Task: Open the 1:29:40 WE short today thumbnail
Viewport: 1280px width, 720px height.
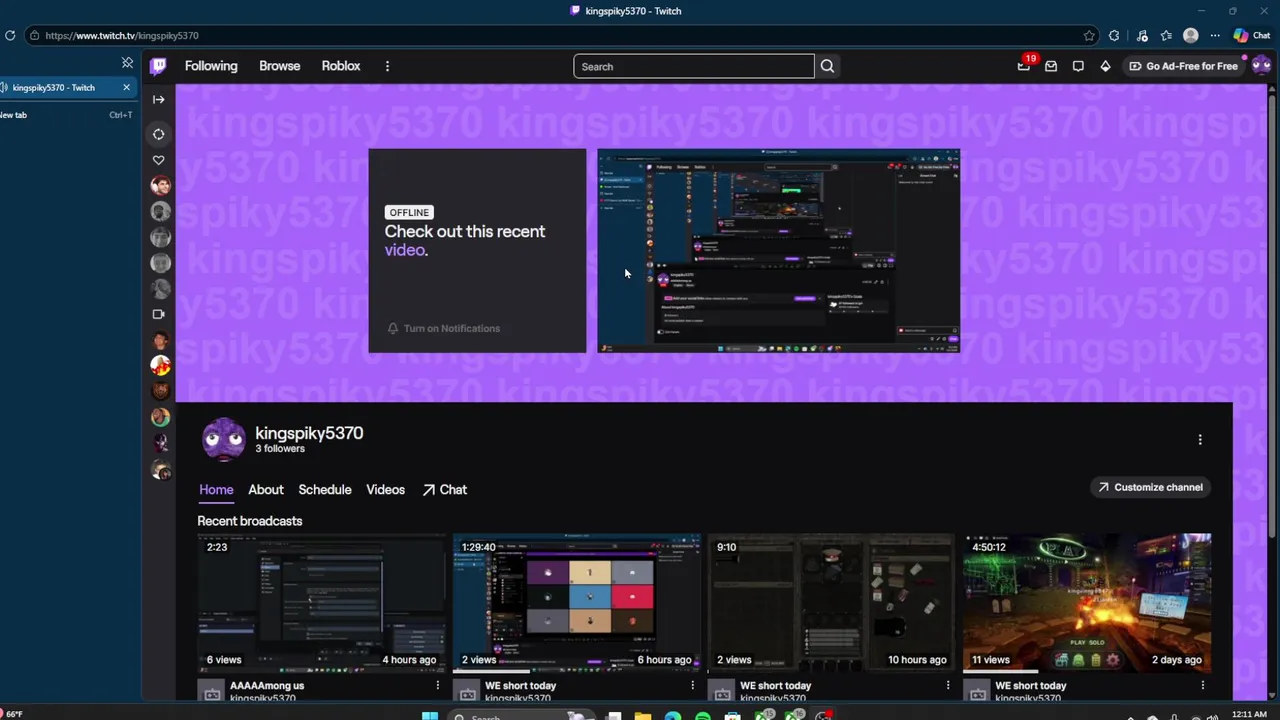Action: coord(577,603)
